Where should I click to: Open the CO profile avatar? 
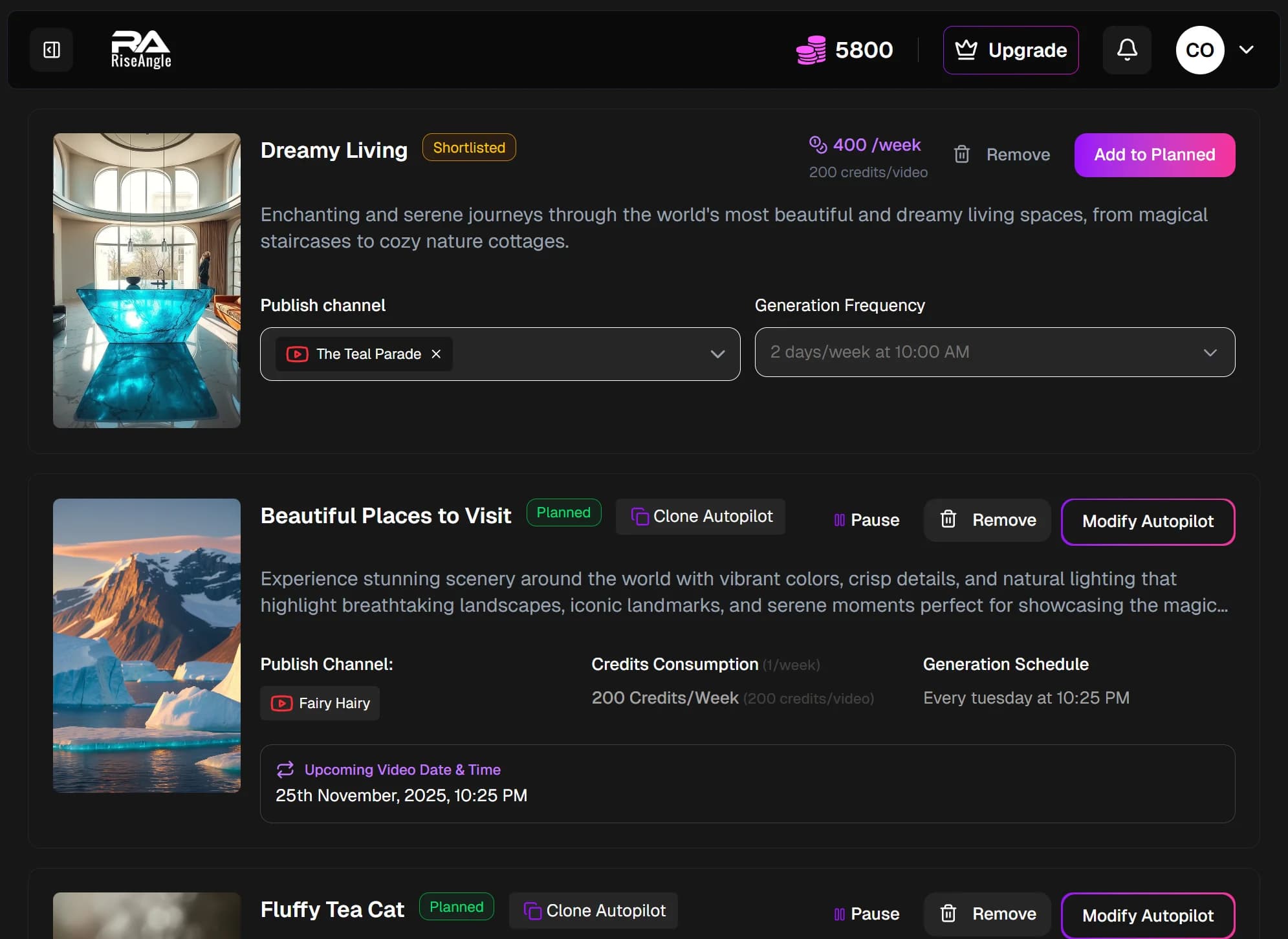[1200, 50]
